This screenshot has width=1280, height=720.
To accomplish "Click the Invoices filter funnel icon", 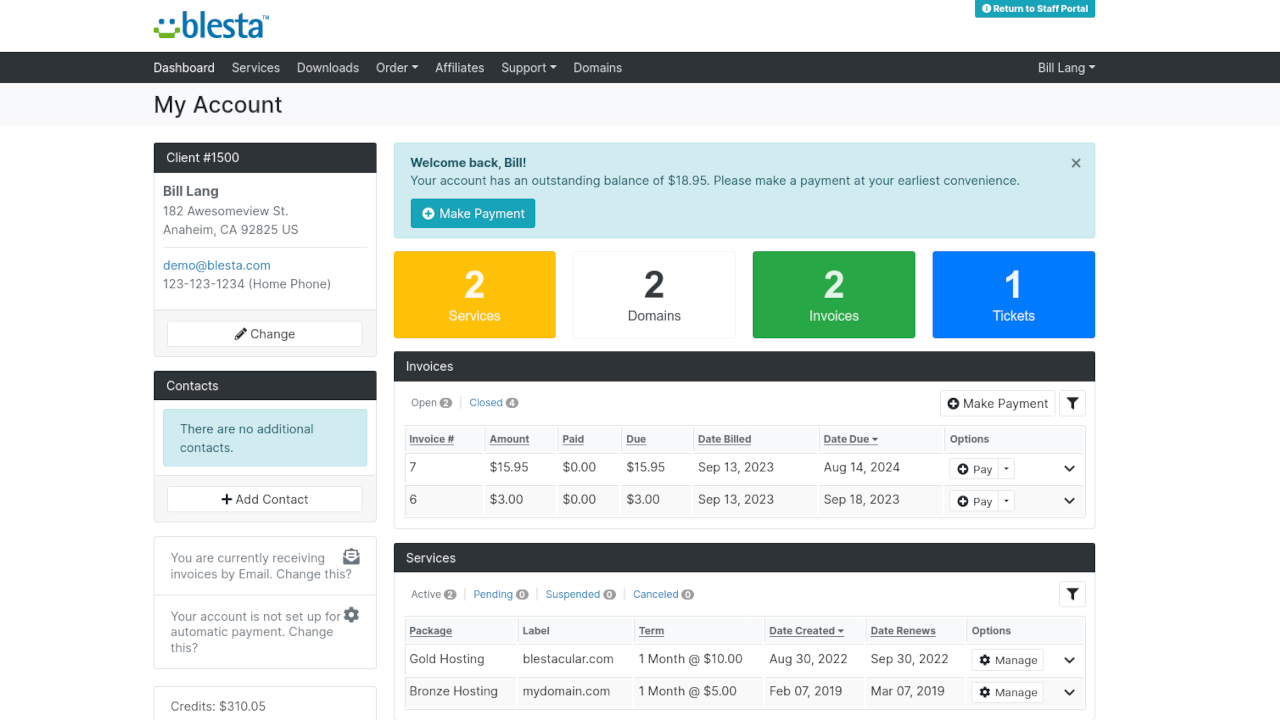I will pyautogui.click(x=1072, y=403).
